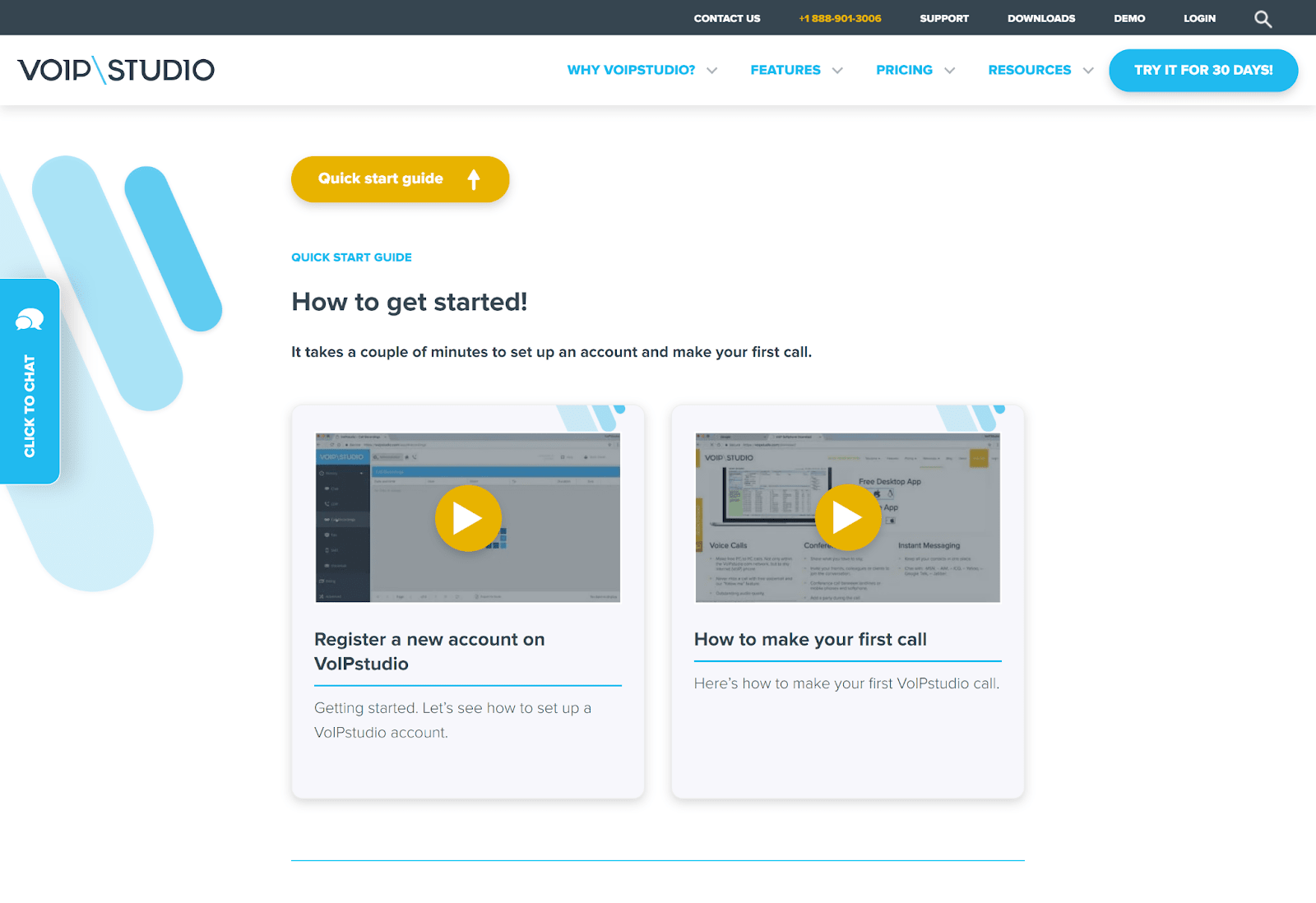Viewport: 1316px width, 903px height.
Task: Expand the Resources chevron
Action: [1088, 71]
